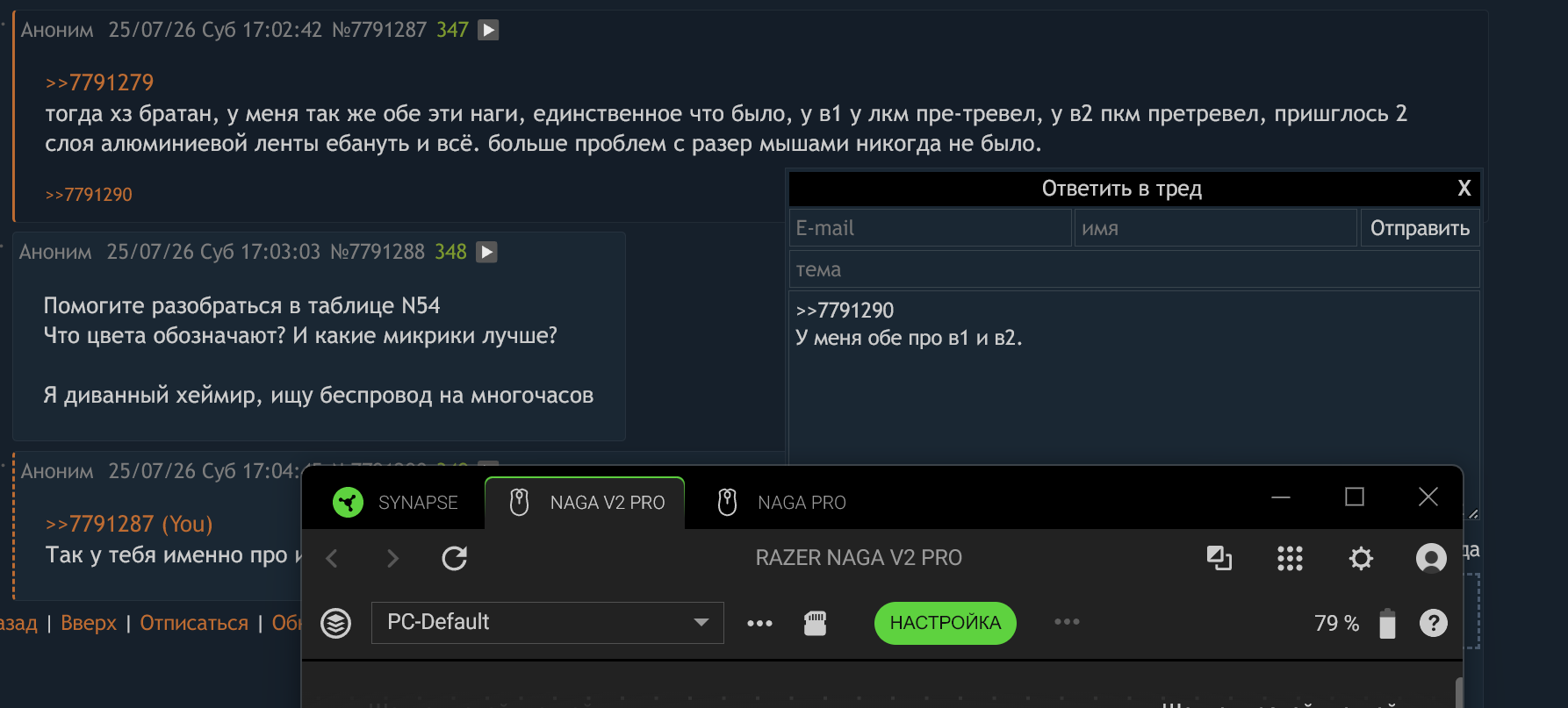
Task: Show more tabs via ellipsis after НАСТРОЙКА
Action: pos(1067,622)
